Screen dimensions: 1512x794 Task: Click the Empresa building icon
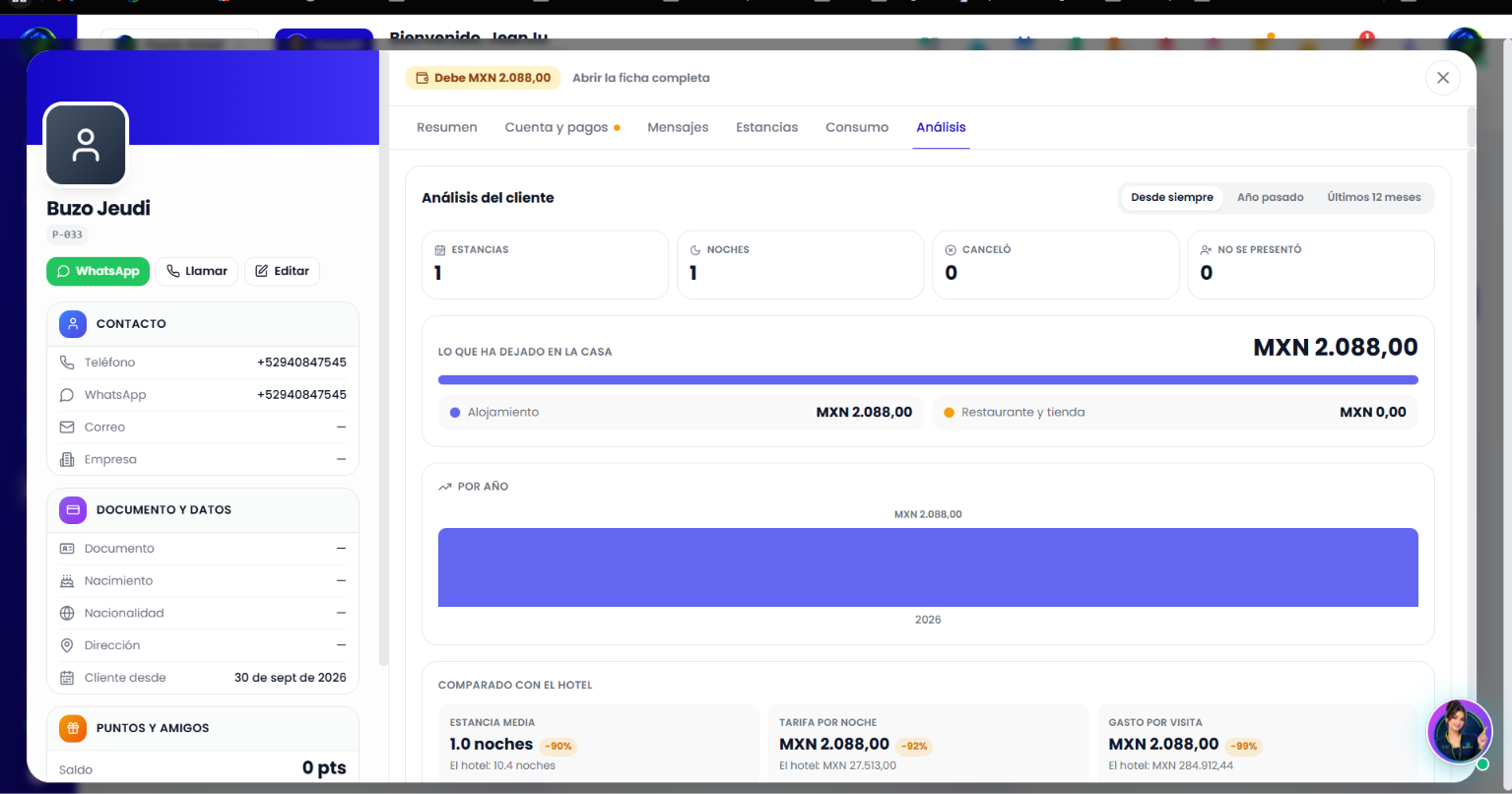(x=67, y=459)
